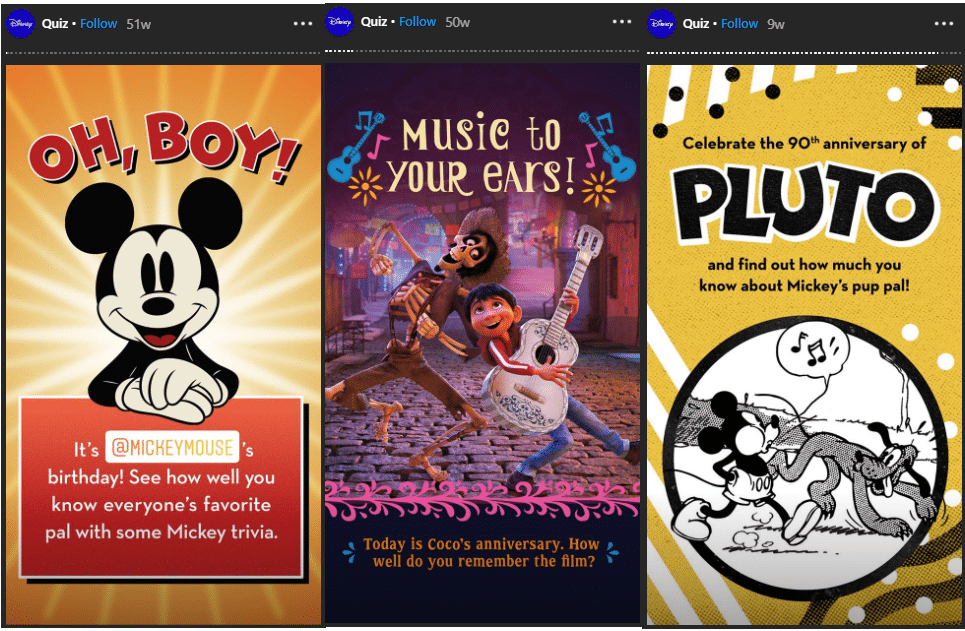Viewport: 965px width, 631px height.
Task: Click the 50w timestamp
Action: point(457,22)
